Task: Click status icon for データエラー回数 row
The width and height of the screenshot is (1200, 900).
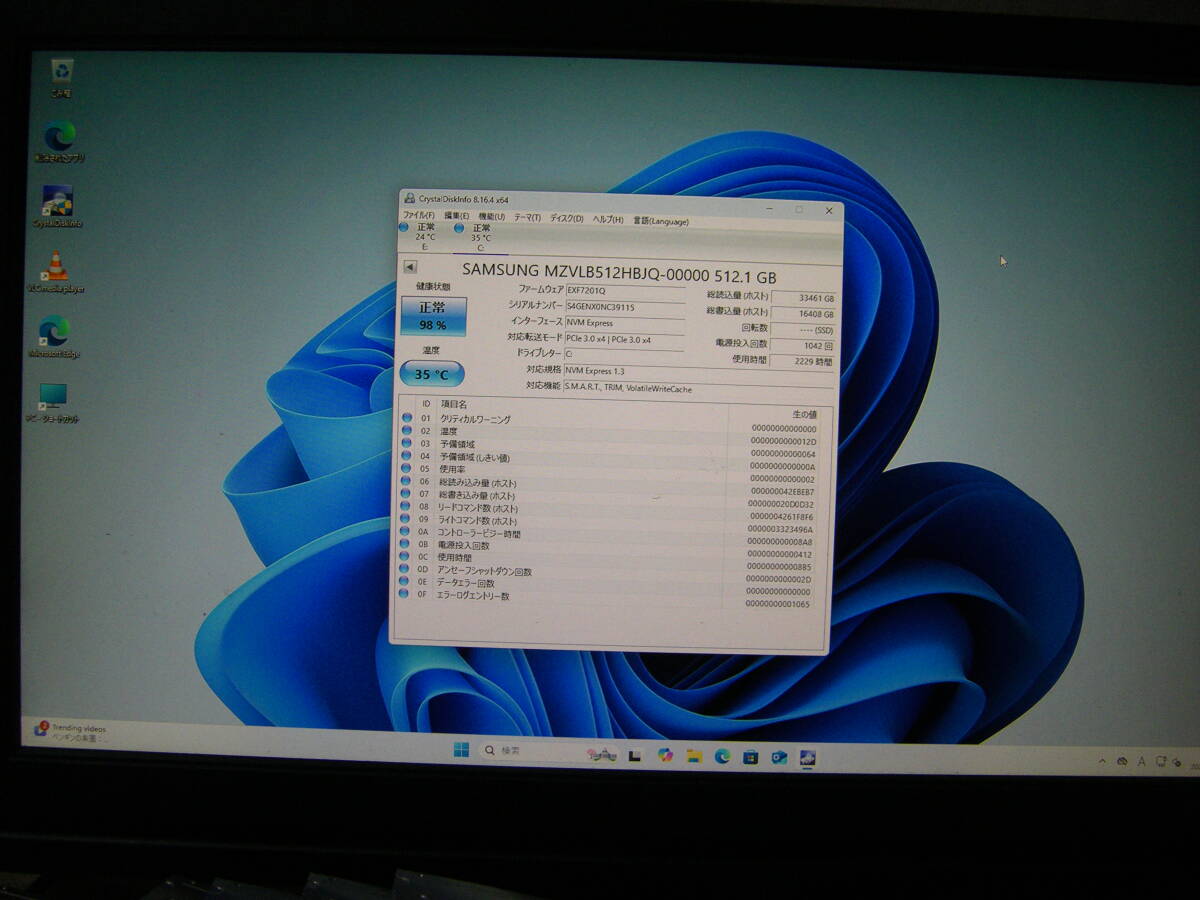Action: [405, 581]
